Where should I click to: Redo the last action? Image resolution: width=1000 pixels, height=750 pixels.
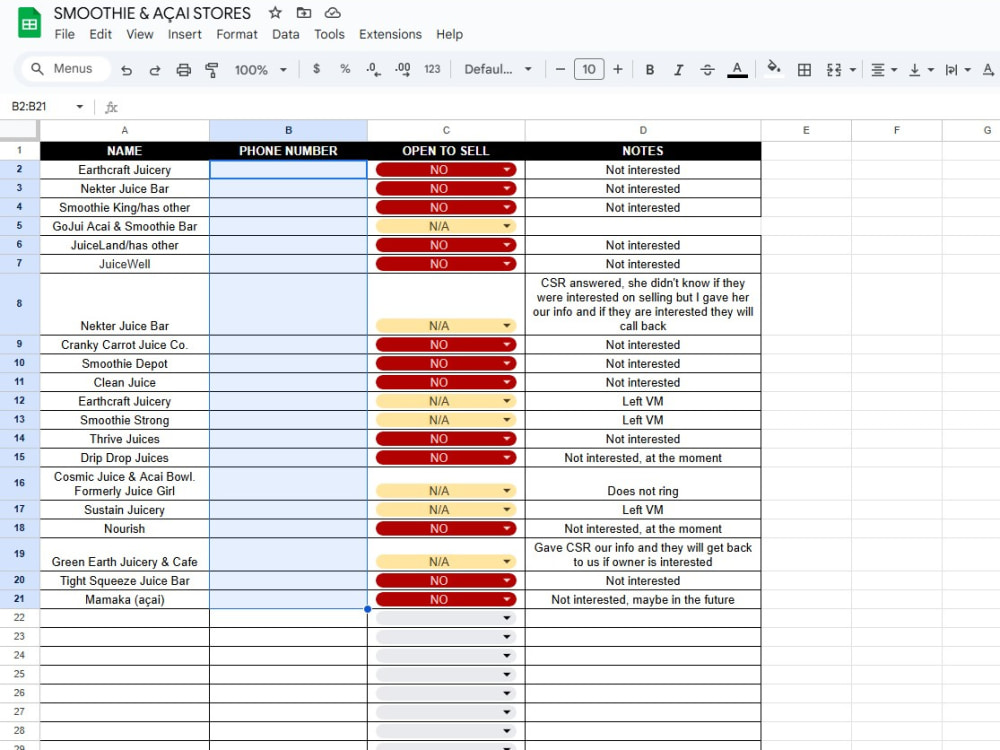[154, 70]
